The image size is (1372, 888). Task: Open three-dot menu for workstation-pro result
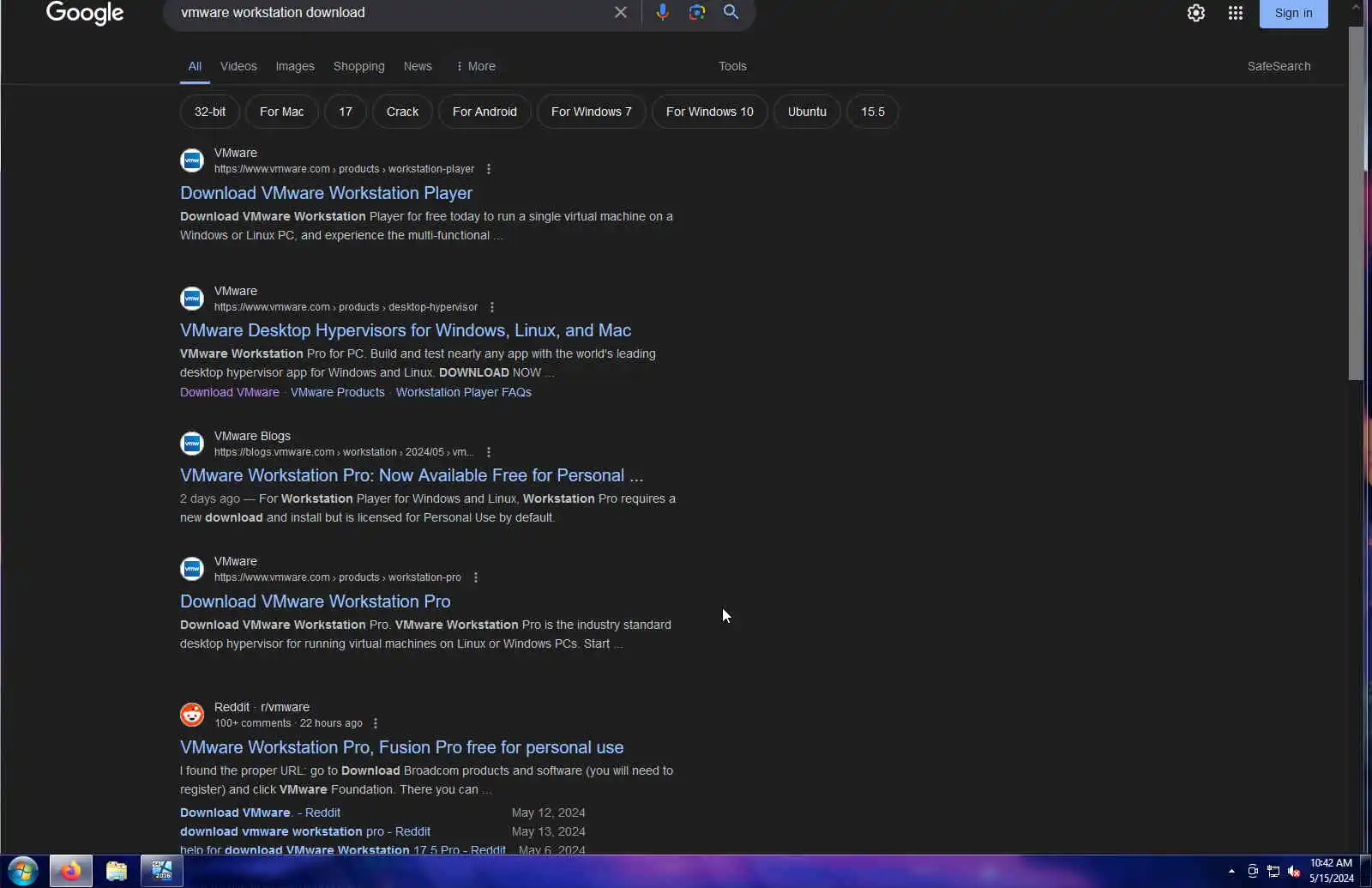pyautogui.click(x=476, y=577)
